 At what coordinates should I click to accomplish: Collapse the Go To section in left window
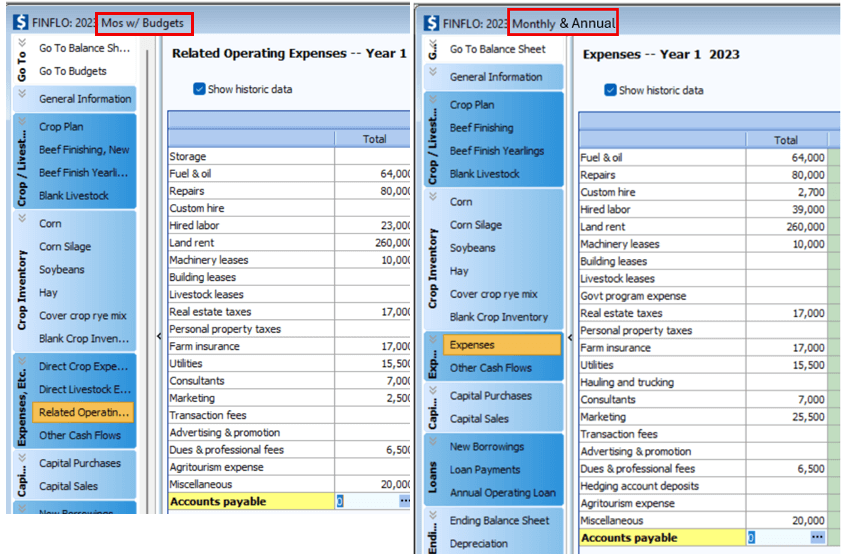22,43
